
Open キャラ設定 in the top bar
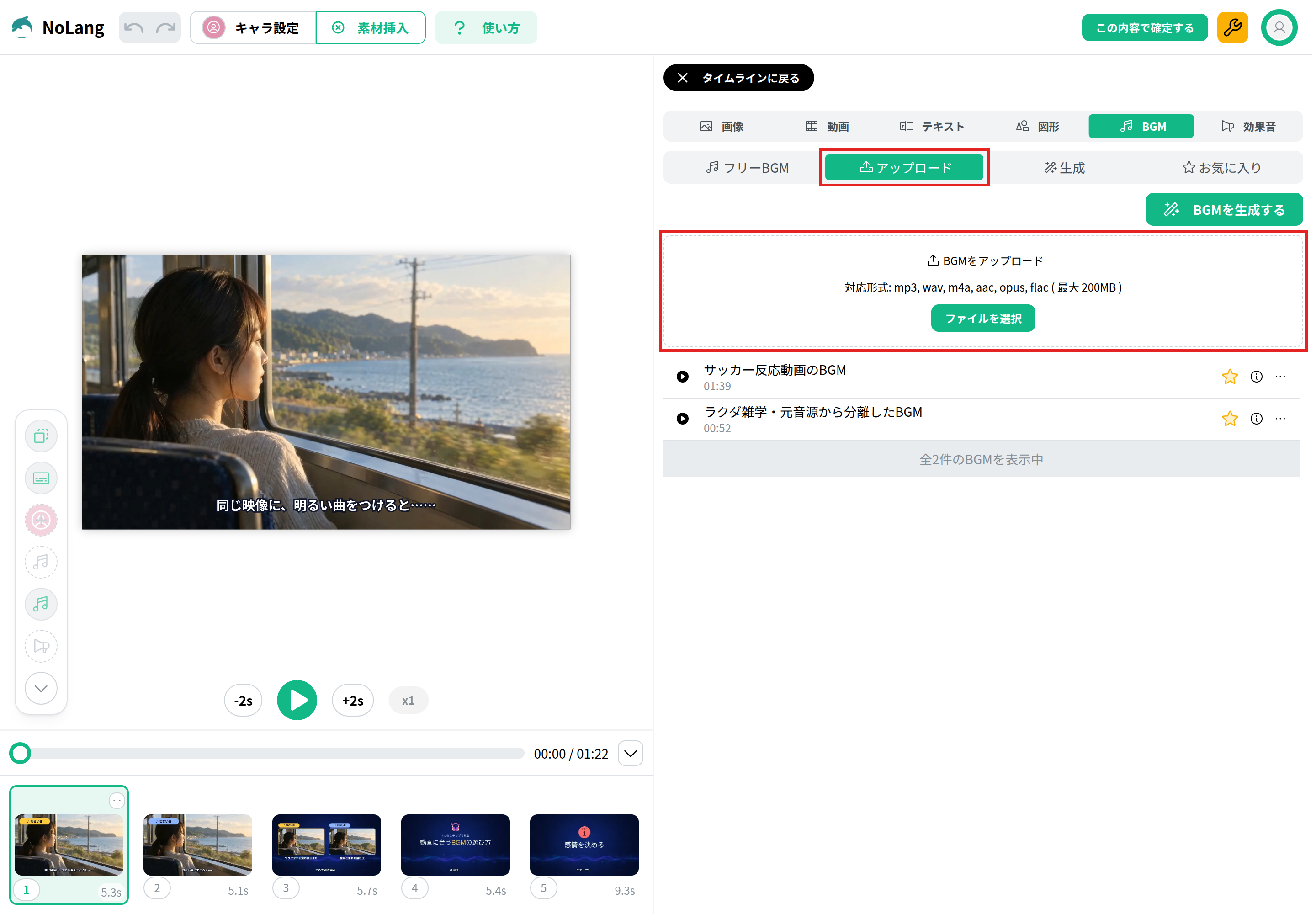(253, 27)
